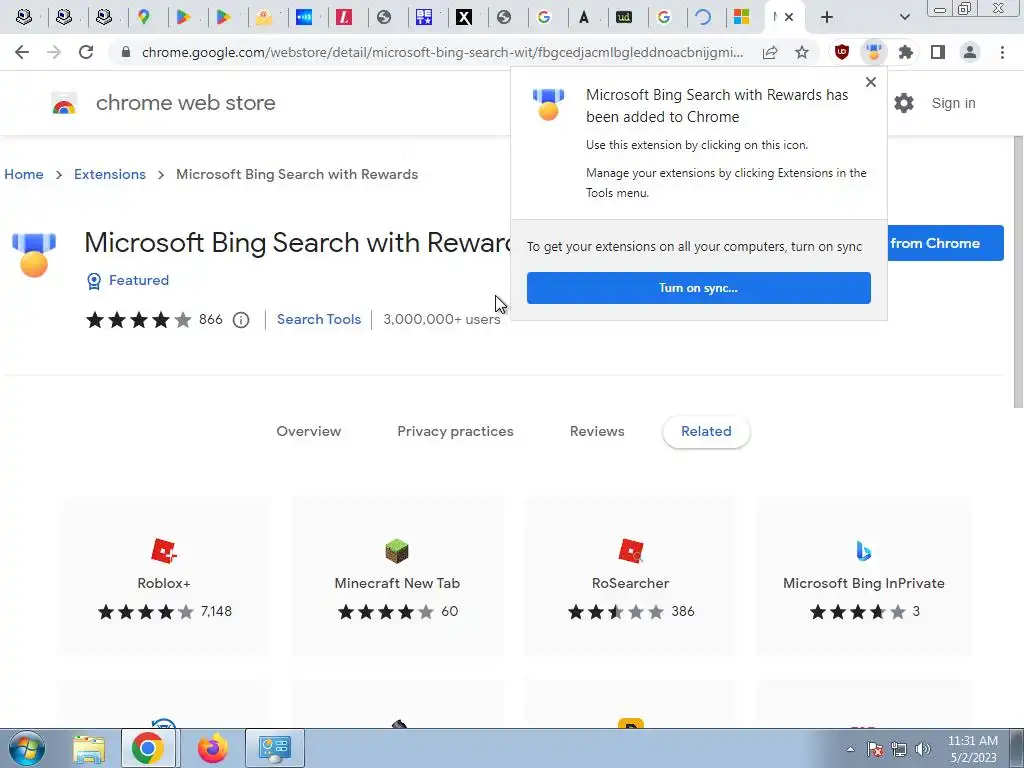
Task: Switch to the Google Maps tab
Action: [x=144, y=18]
